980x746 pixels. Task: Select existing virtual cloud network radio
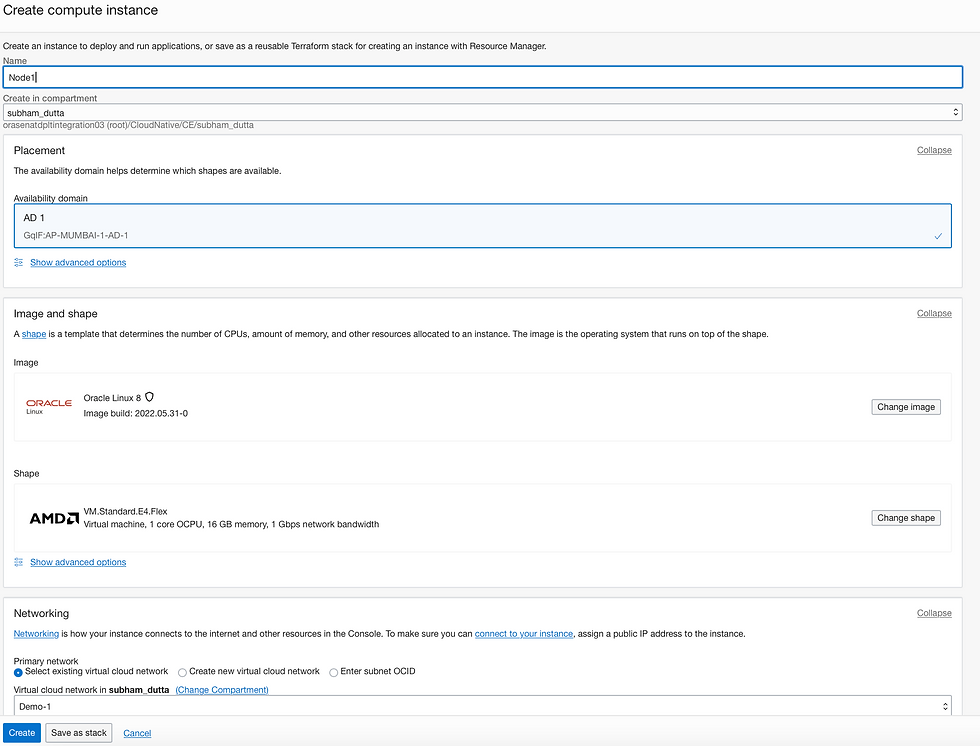tap(19, 672)
